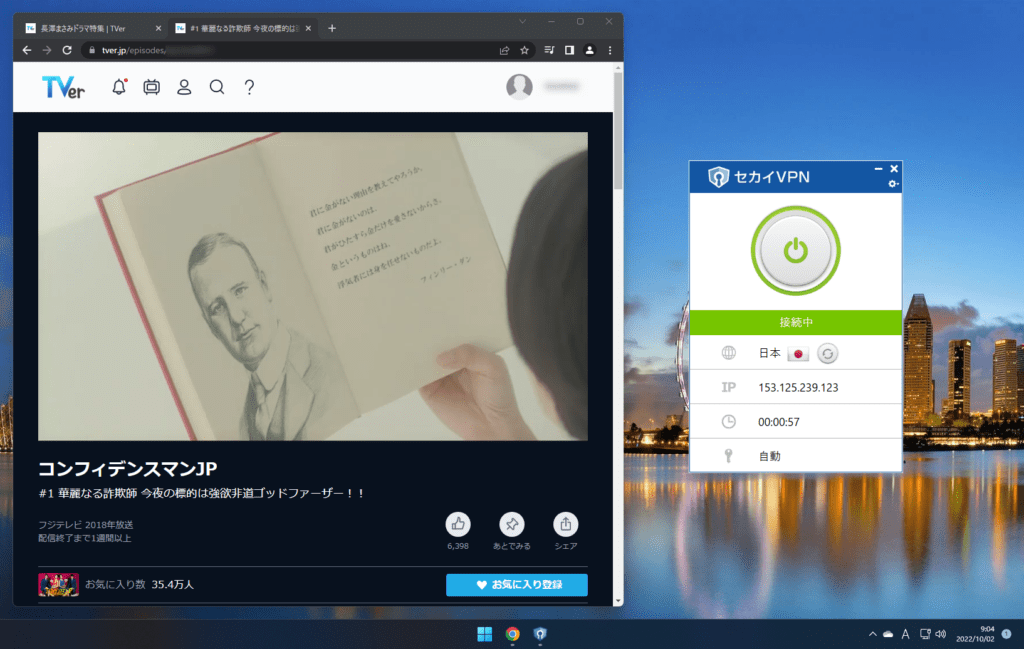This screenshot has width=1024, height=649.
Task: Click the browser vertical scrollbar thumb
Action: coord(618,132)
